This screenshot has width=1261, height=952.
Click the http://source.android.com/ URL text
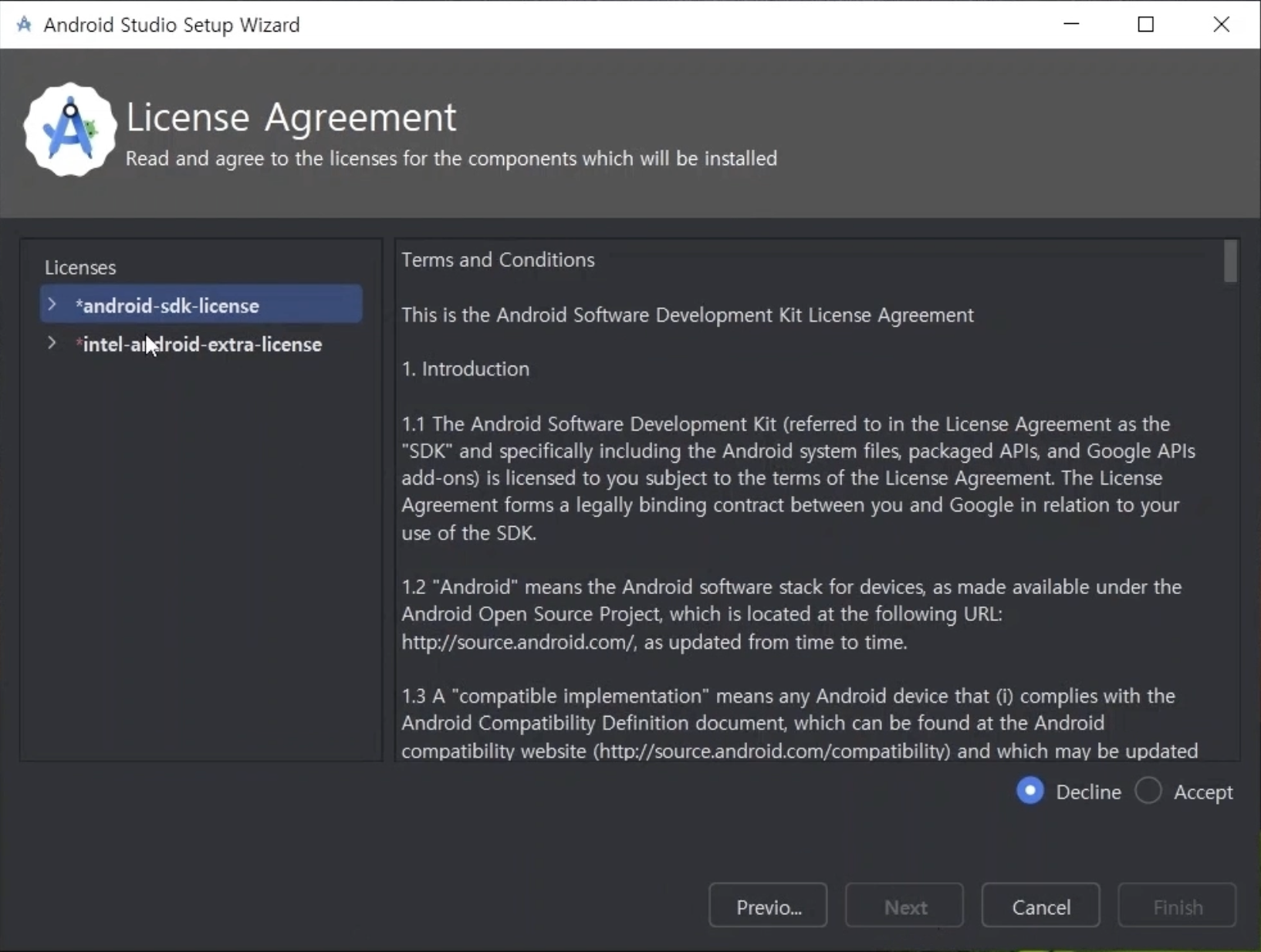click(519, 642)
